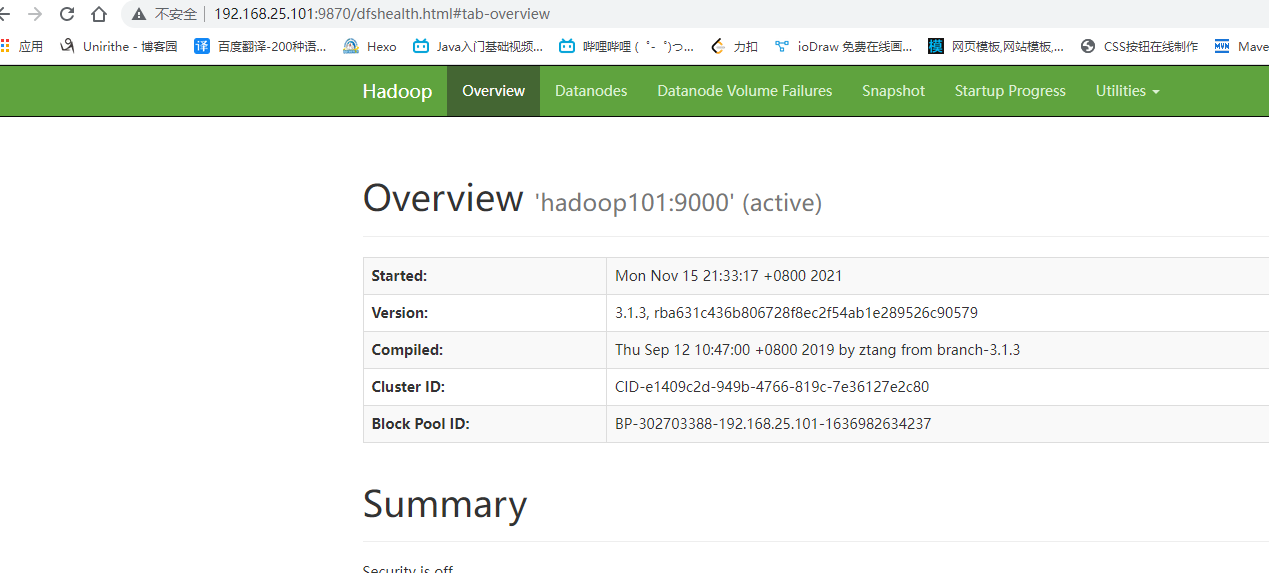
Task: Click the 'Version:' row label
Action: [x=399, y=313]
